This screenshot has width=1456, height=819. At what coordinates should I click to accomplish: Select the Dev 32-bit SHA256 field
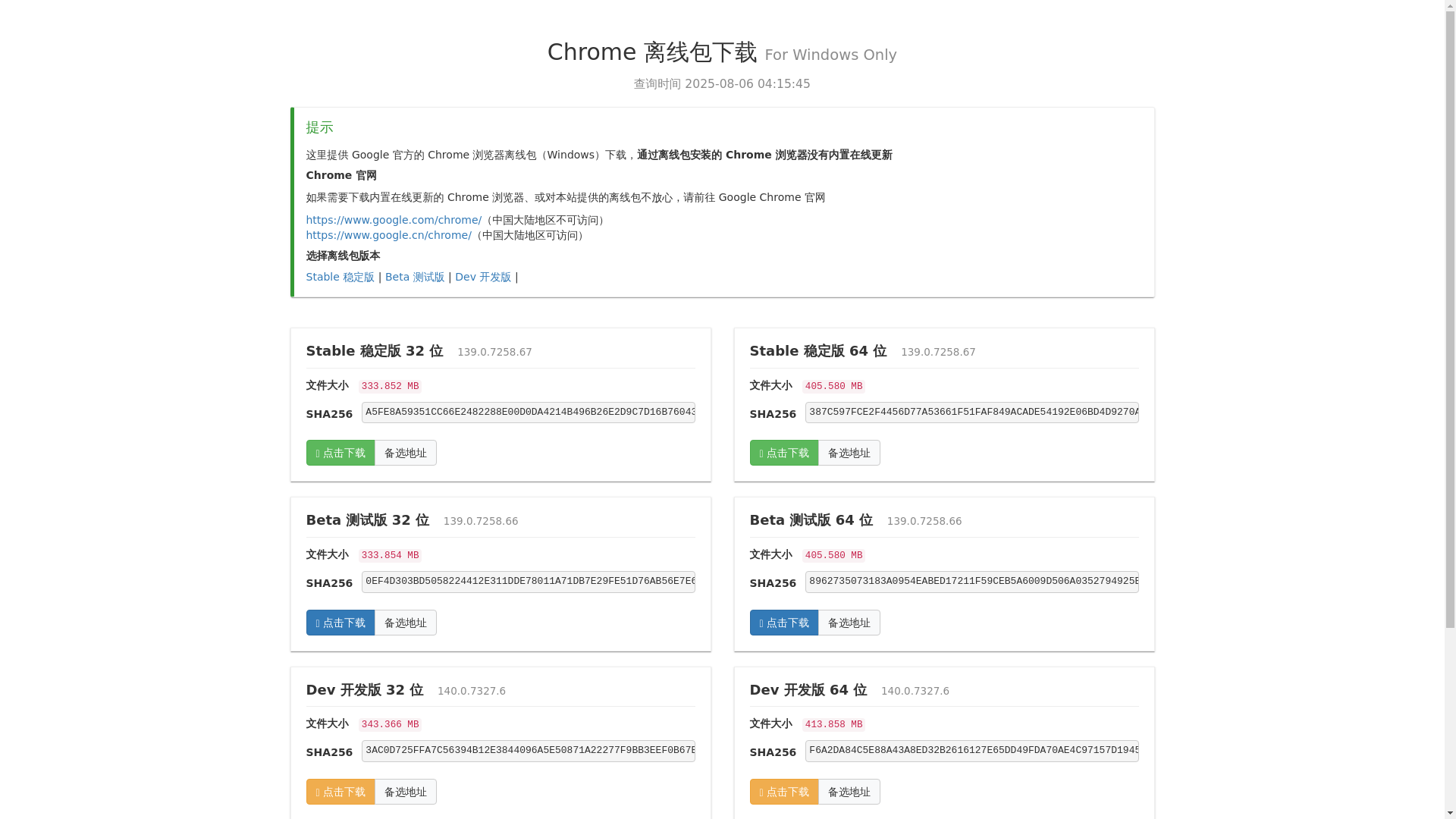529,751
